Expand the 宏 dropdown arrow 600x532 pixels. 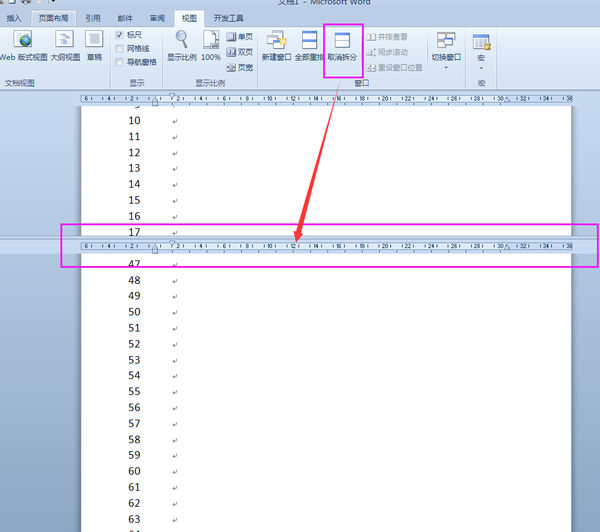pos(481,69)
